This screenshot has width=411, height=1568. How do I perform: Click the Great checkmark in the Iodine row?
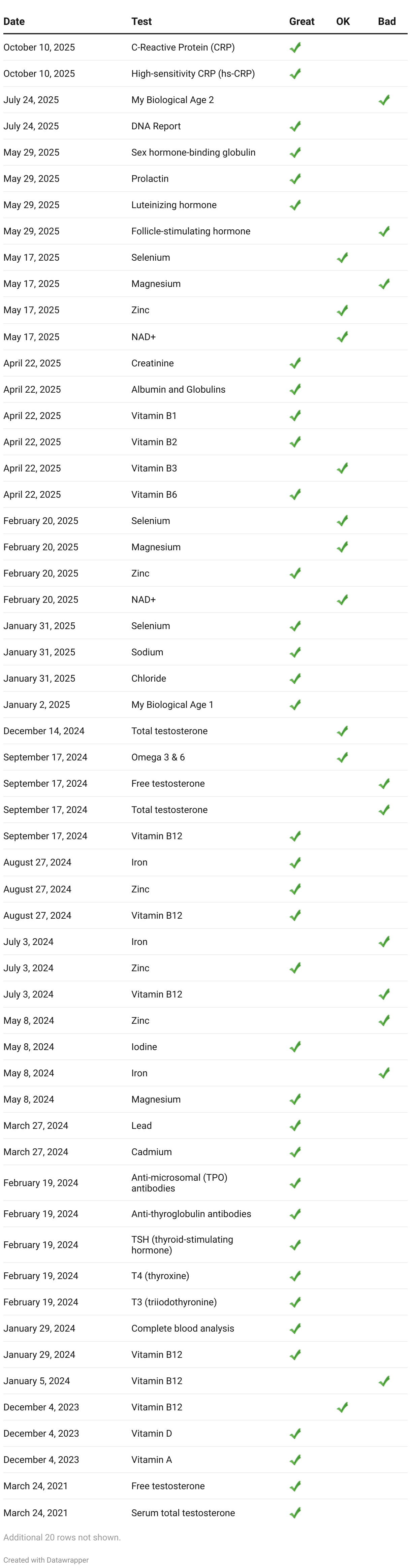295,1047
